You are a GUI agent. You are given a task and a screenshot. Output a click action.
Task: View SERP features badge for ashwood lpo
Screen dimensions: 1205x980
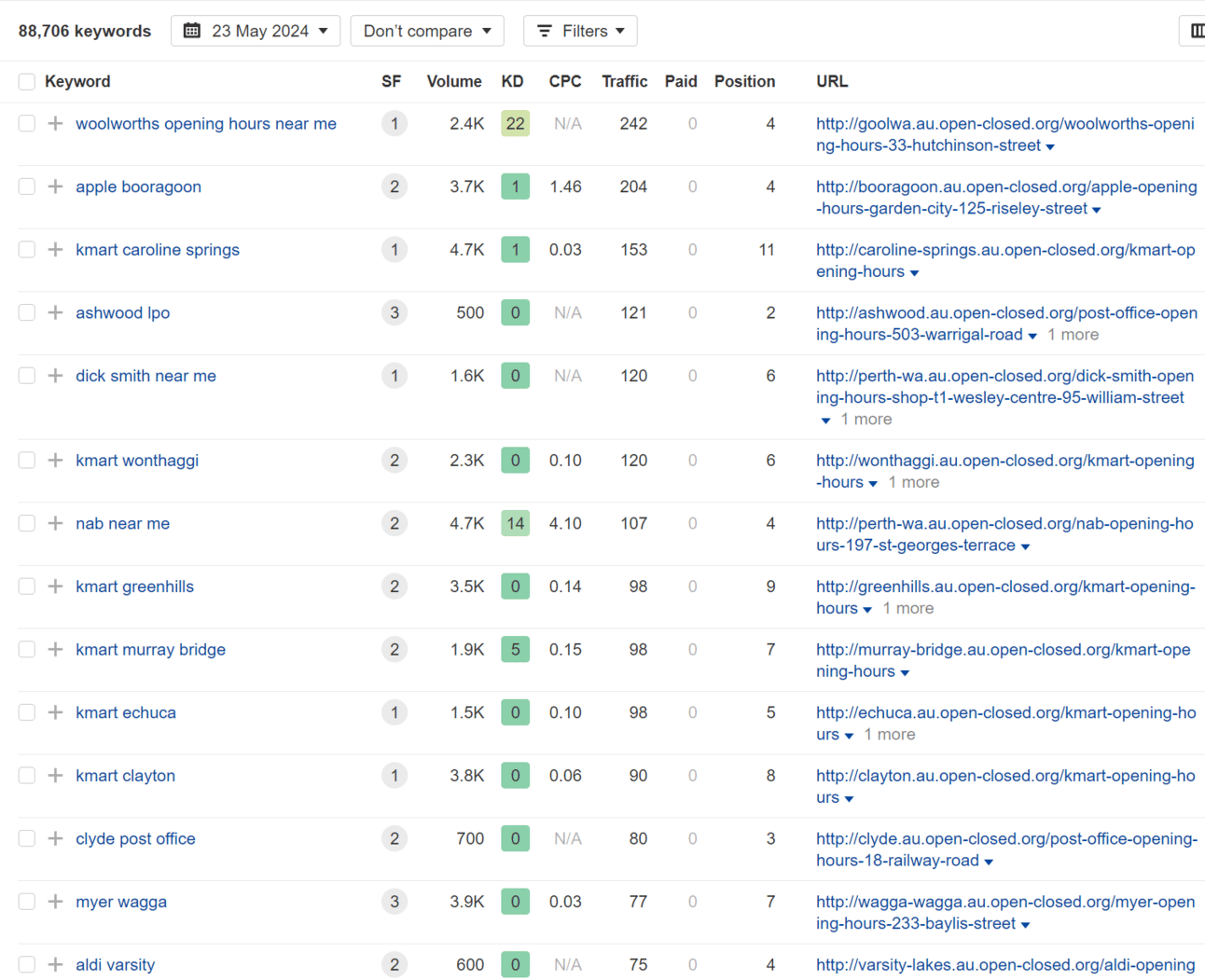pyautogui.click(x=395, y=312)
